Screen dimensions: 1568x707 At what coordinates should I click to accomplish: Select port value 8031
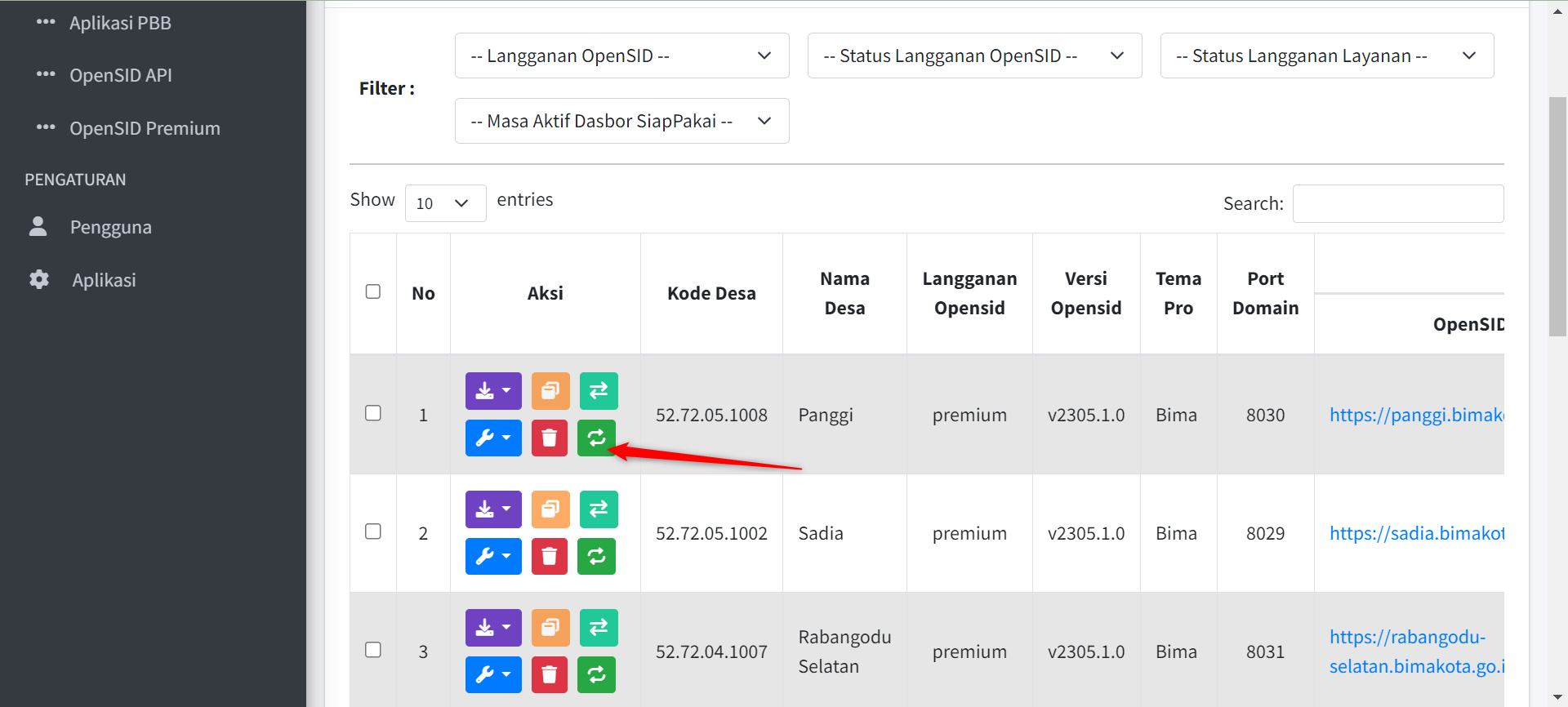pyautogui.click(x=1265, y=651)
